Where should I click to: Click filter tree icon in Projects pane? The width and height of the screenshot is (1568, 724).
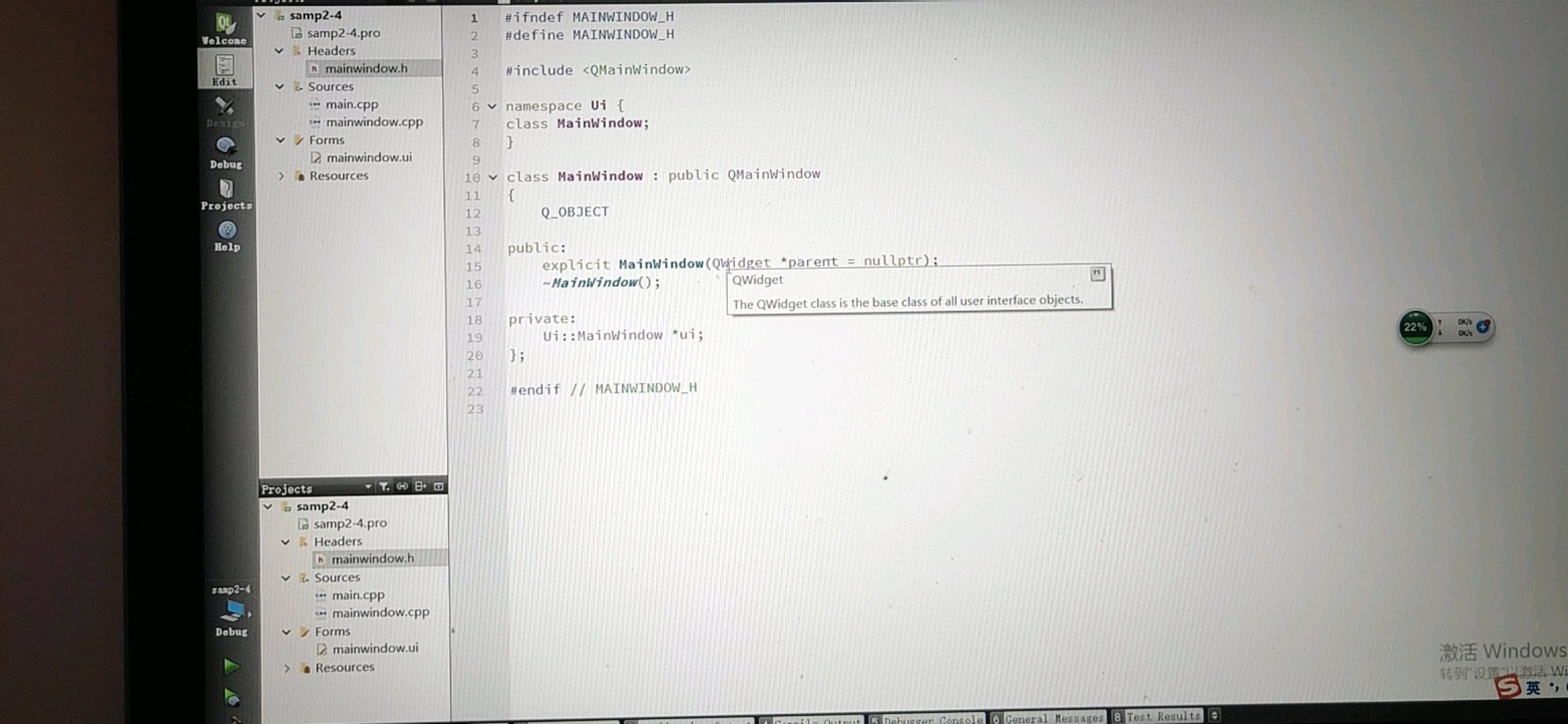(384, 487)
